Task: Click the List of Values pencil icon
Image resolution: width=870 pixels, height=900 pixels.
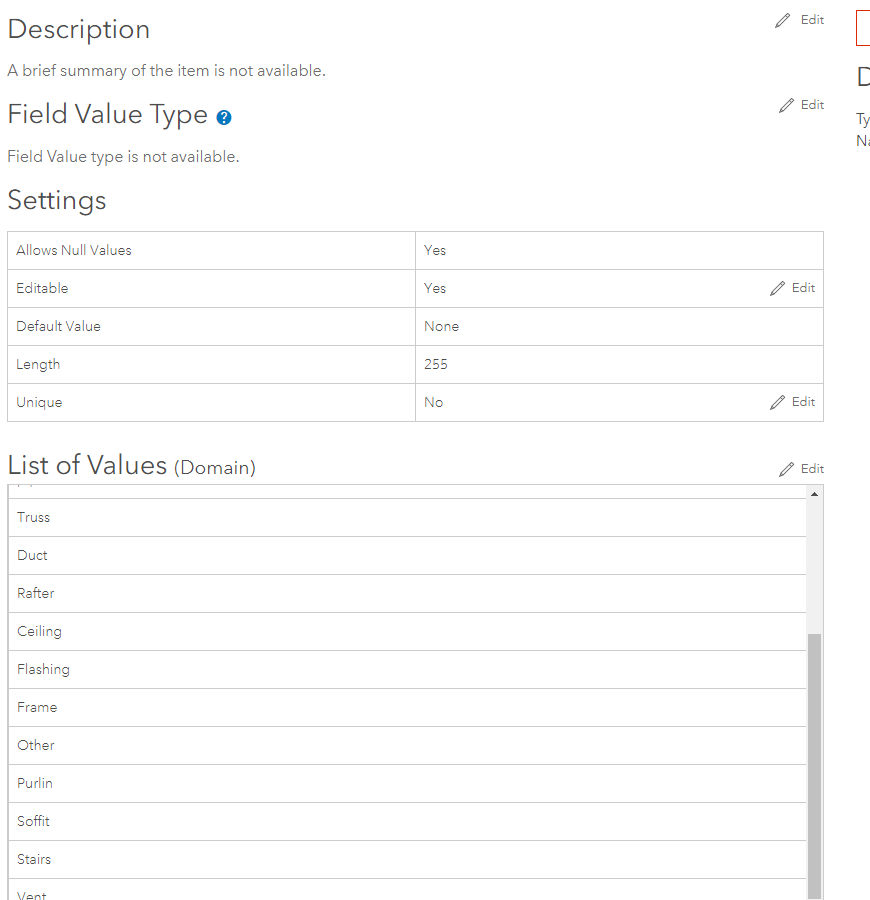Action: point(787,469)
